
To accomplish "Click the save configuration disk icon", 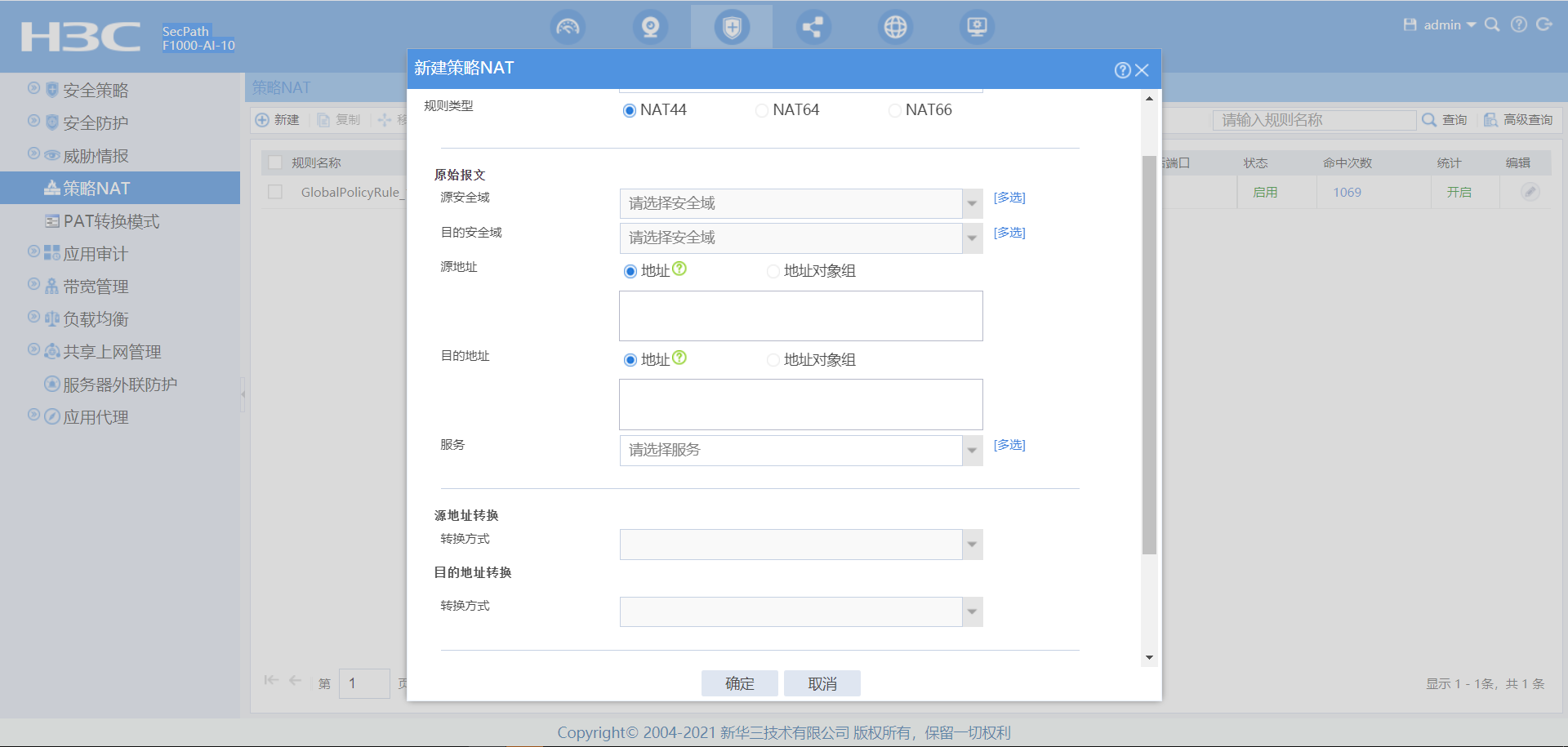I will (x=1410, y=24).
